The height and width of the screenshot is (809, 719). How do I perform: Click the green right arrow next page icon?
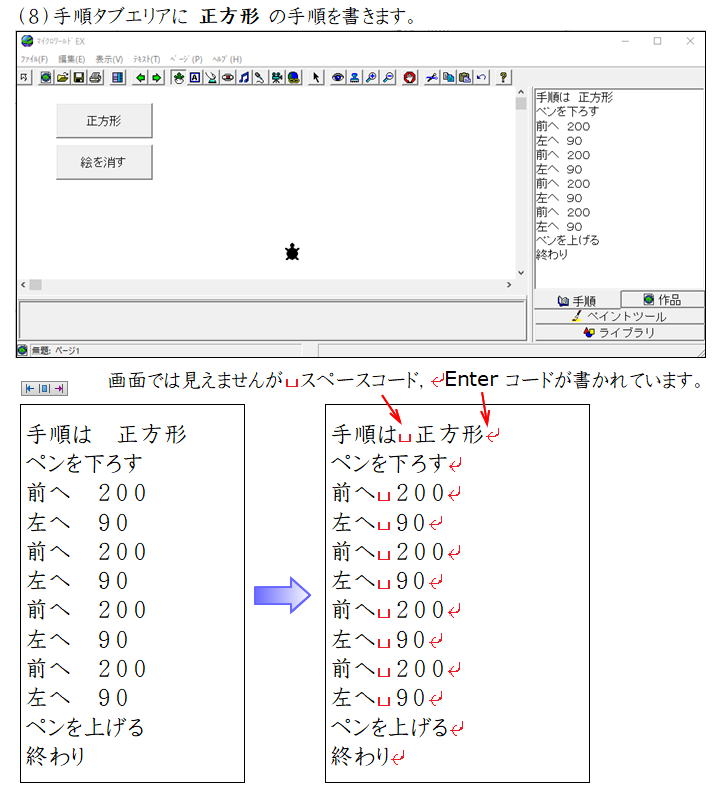click(x=156, y=77)
